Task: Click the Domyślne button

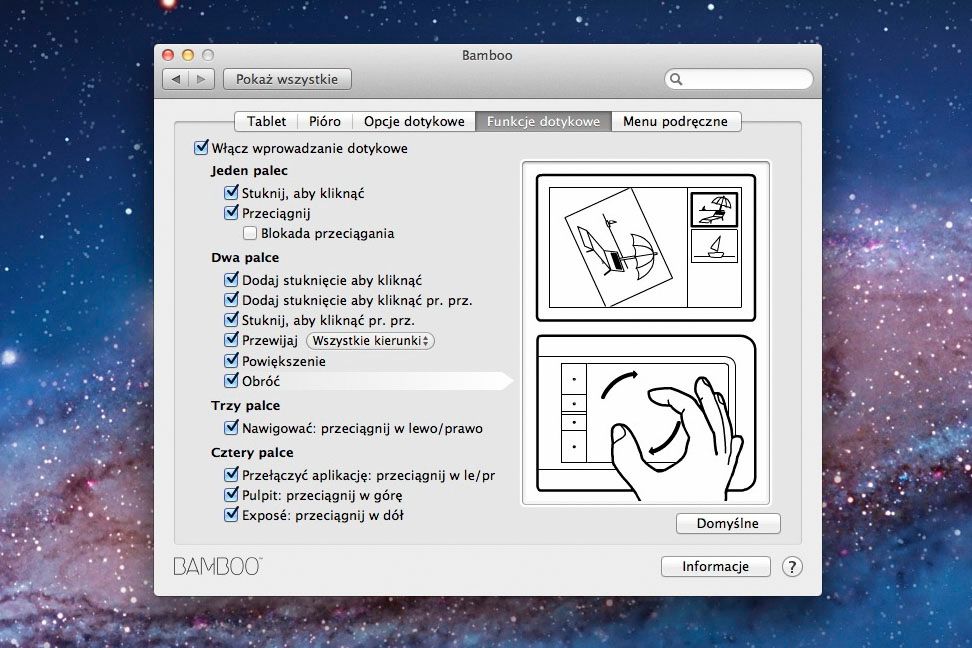Action: tap(728, 523)
